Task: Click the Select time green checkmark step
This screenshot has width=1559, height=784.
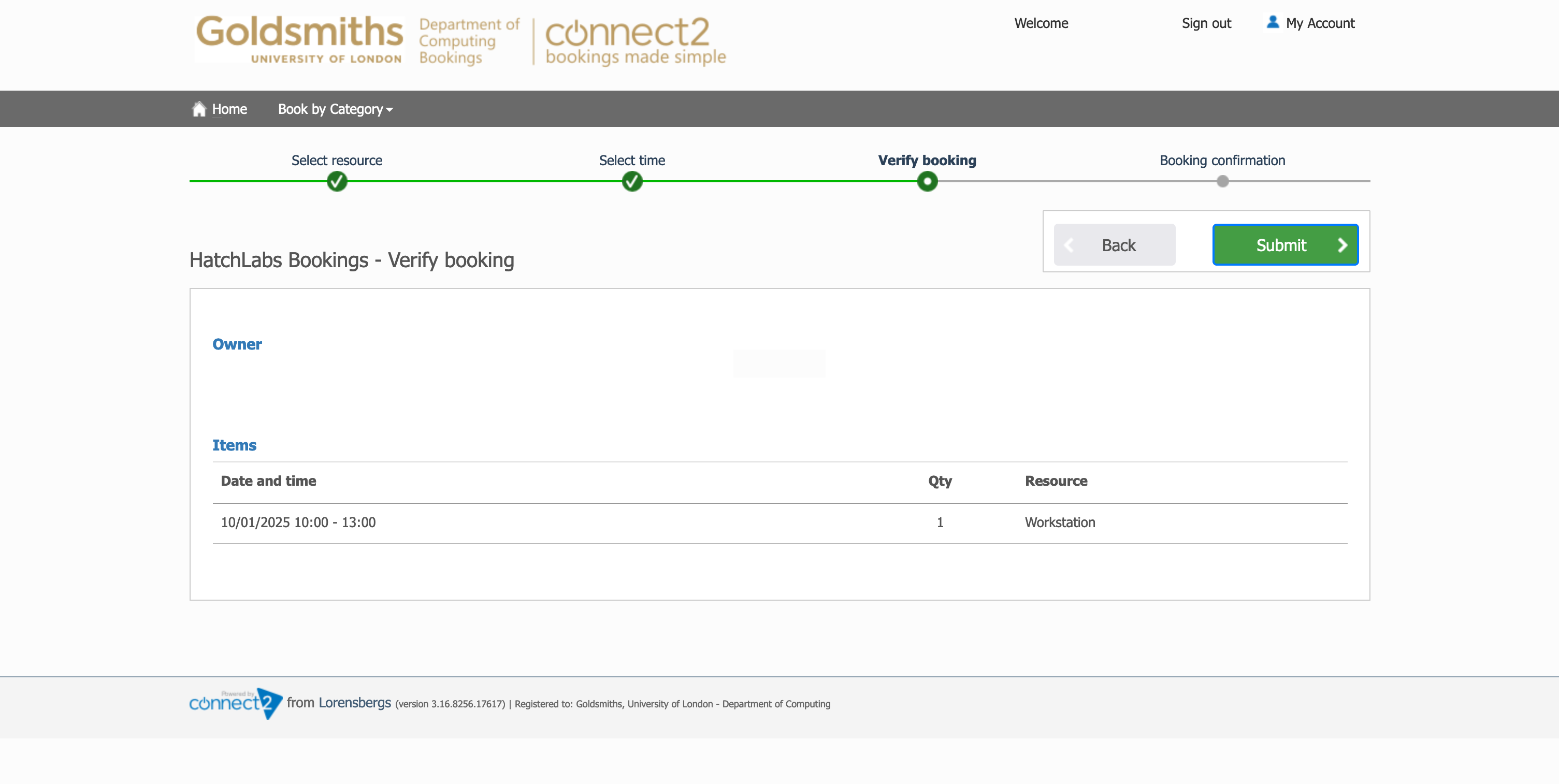Action: coord(632,181)
